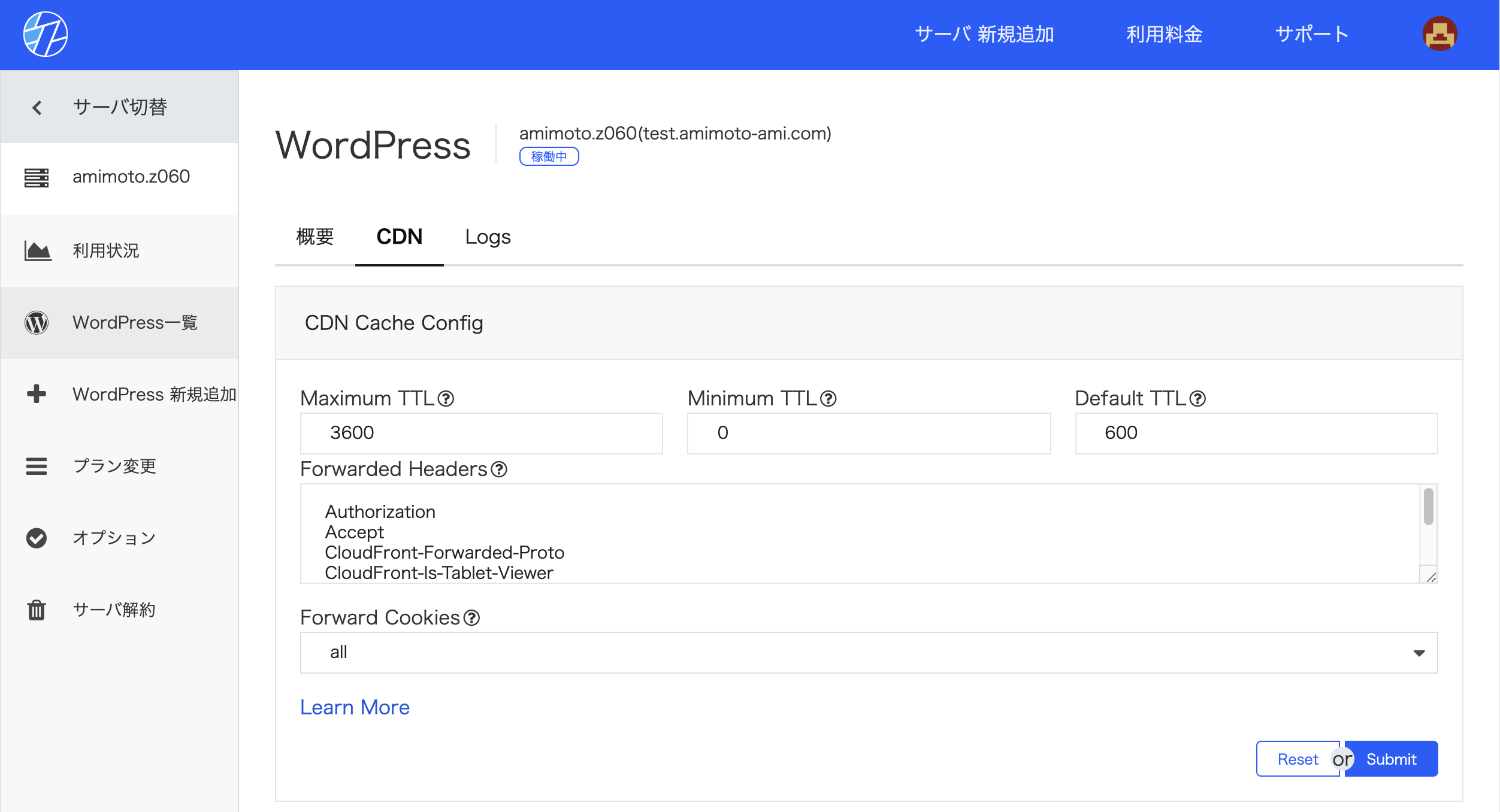1500x812 pixels.
Task: Click the CDN Cache Config heading
Action: [x=394, y=323]
